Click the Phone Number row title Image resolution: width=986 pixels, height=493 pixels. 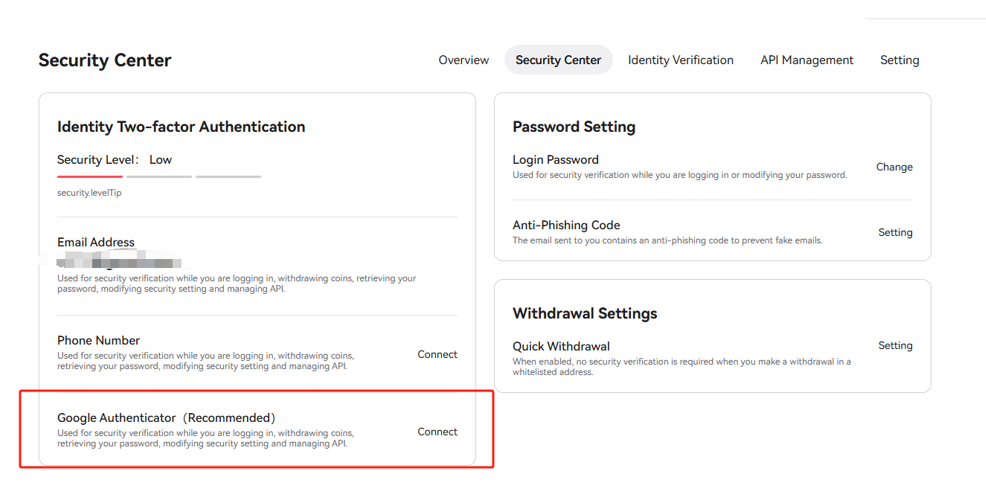tap(99, 341)
